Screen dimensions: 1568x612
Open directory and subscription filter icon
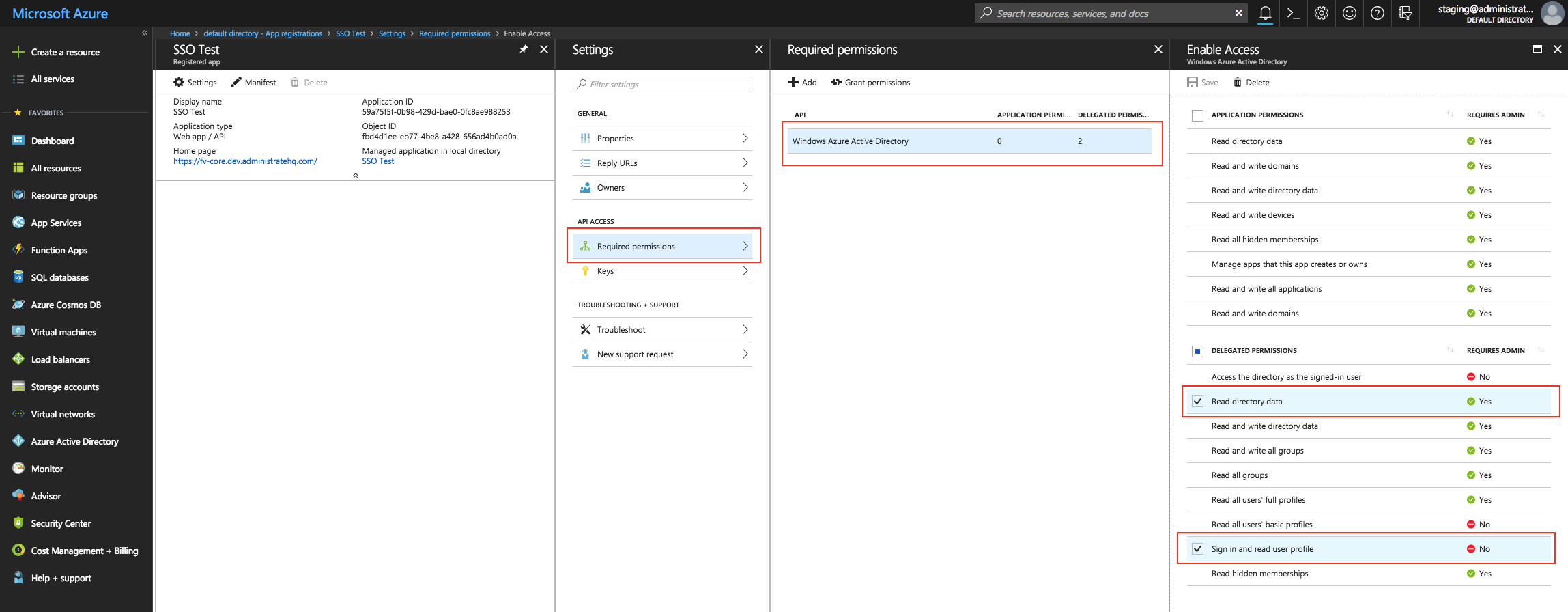[x=1405, y=13]
